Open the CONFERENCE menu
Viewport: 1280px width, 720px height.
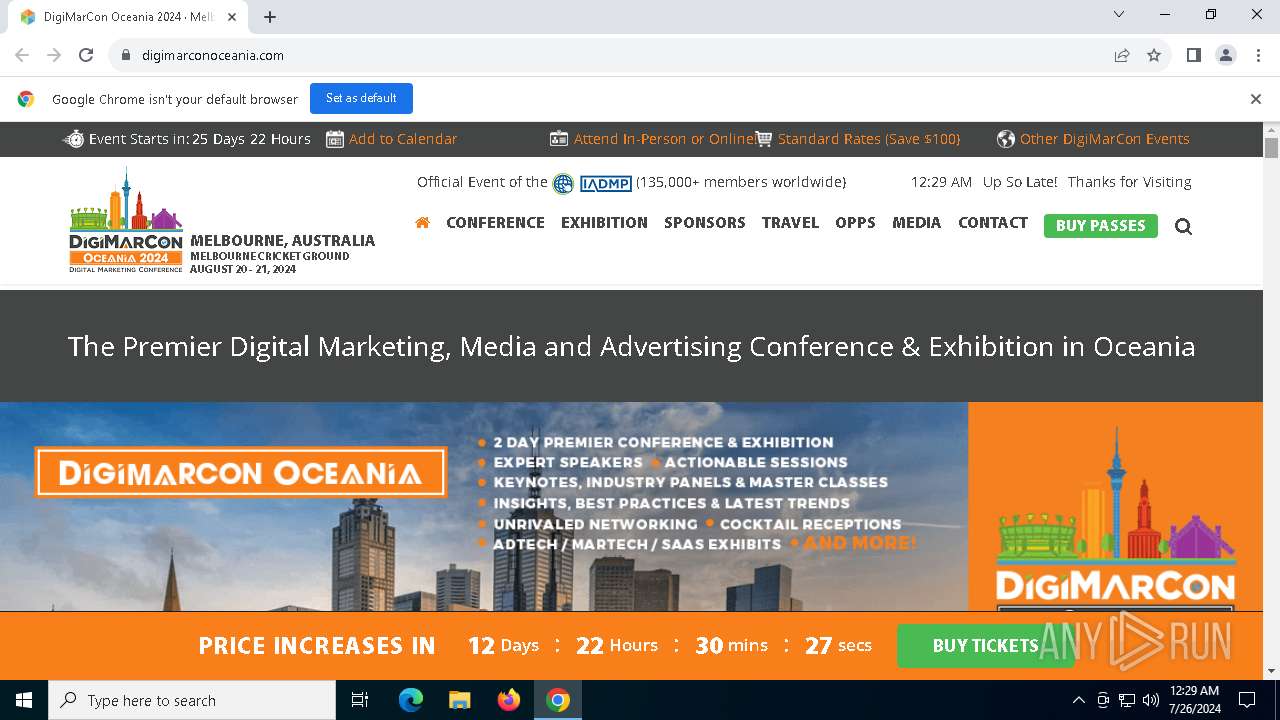click(x=495, y=223)
